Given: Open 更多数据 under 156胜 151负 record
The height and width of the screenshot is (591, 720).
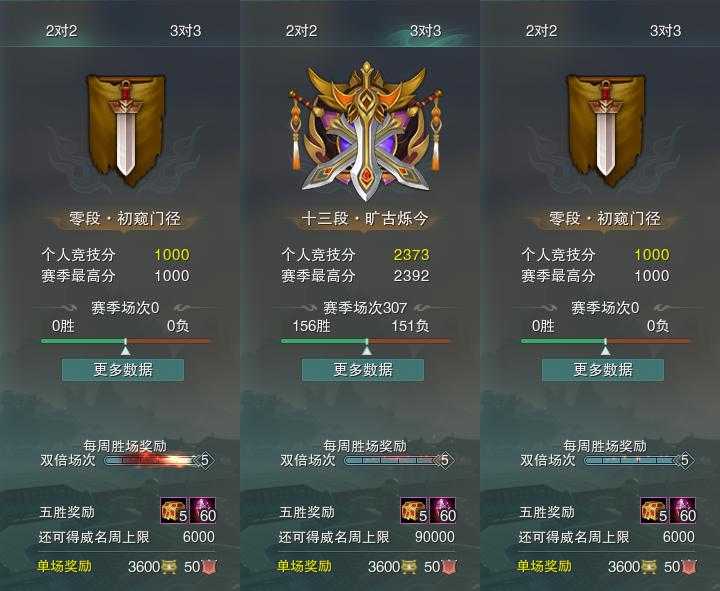Looking at the screenshot, I should coord(363,370).
